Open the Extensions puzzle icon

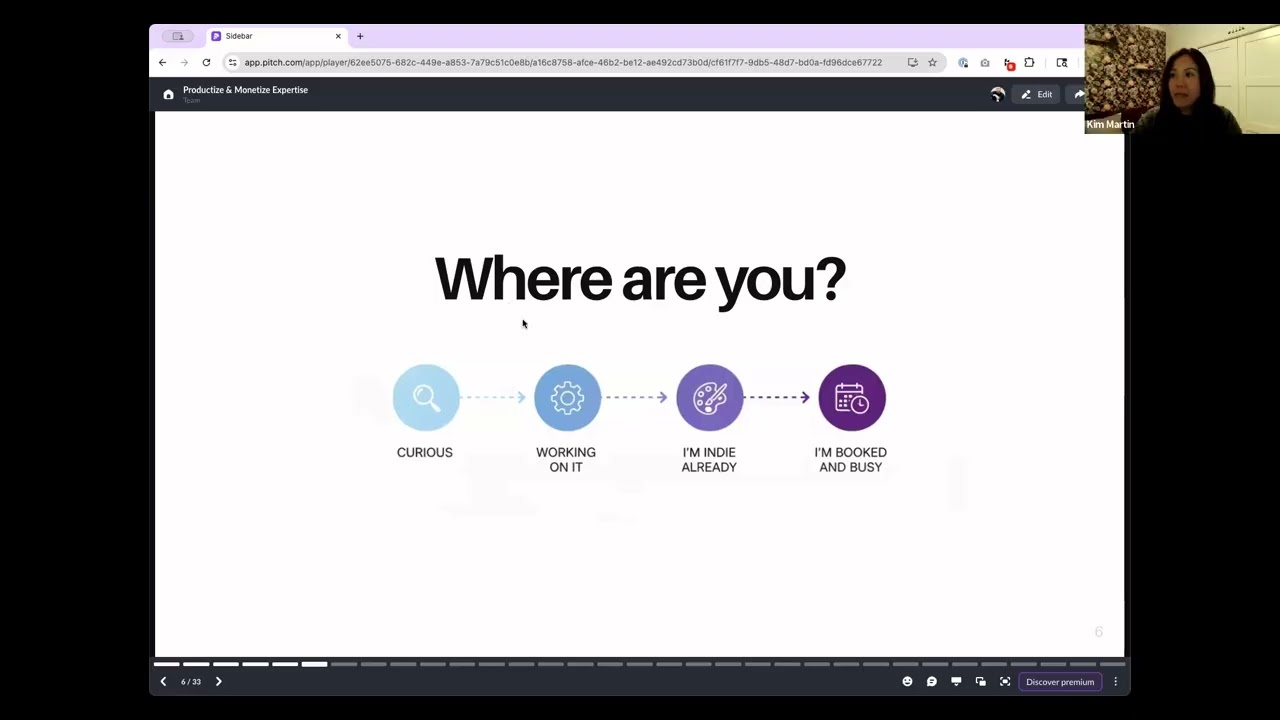click(x=1029, y=62)
